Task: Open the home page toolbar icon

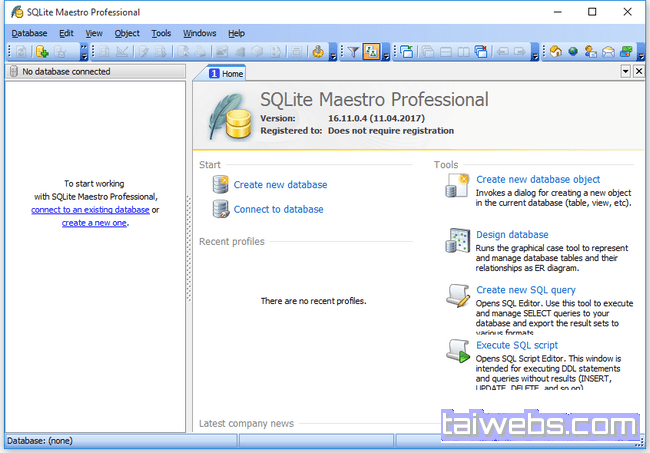Action: 556,52
